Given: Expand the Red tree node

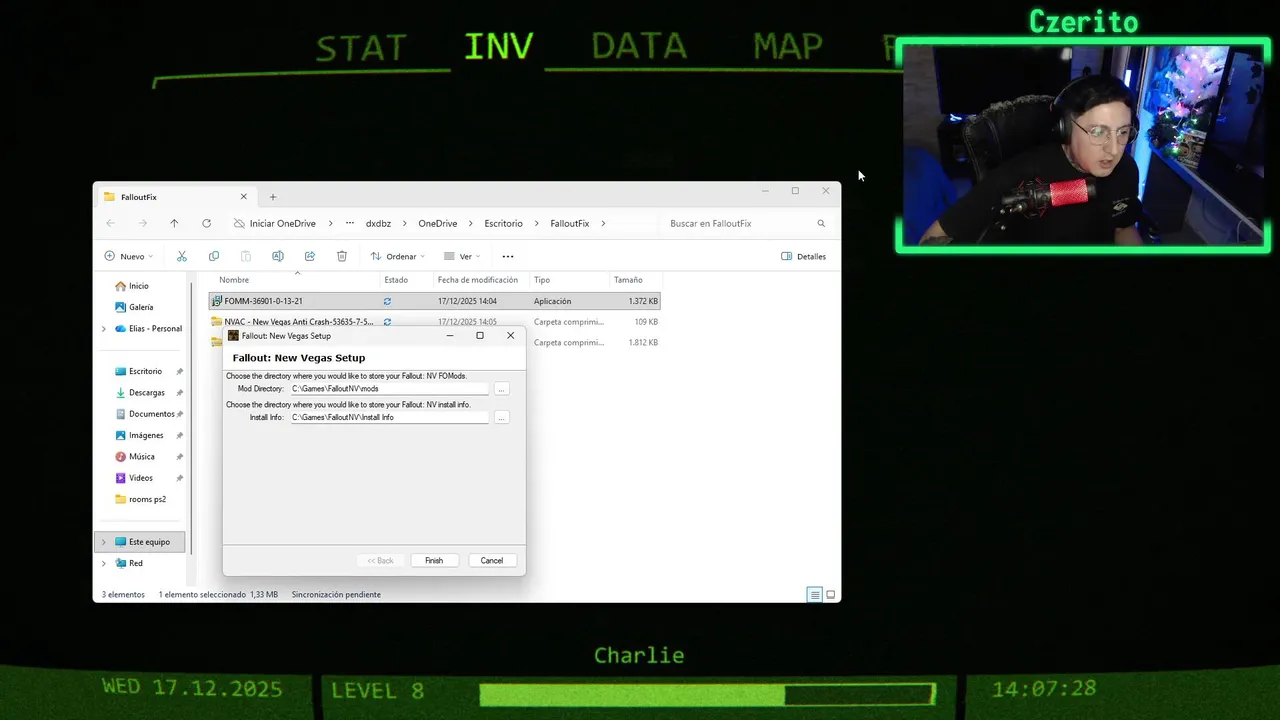Looking at the screenshot, I should click(103, 563).
